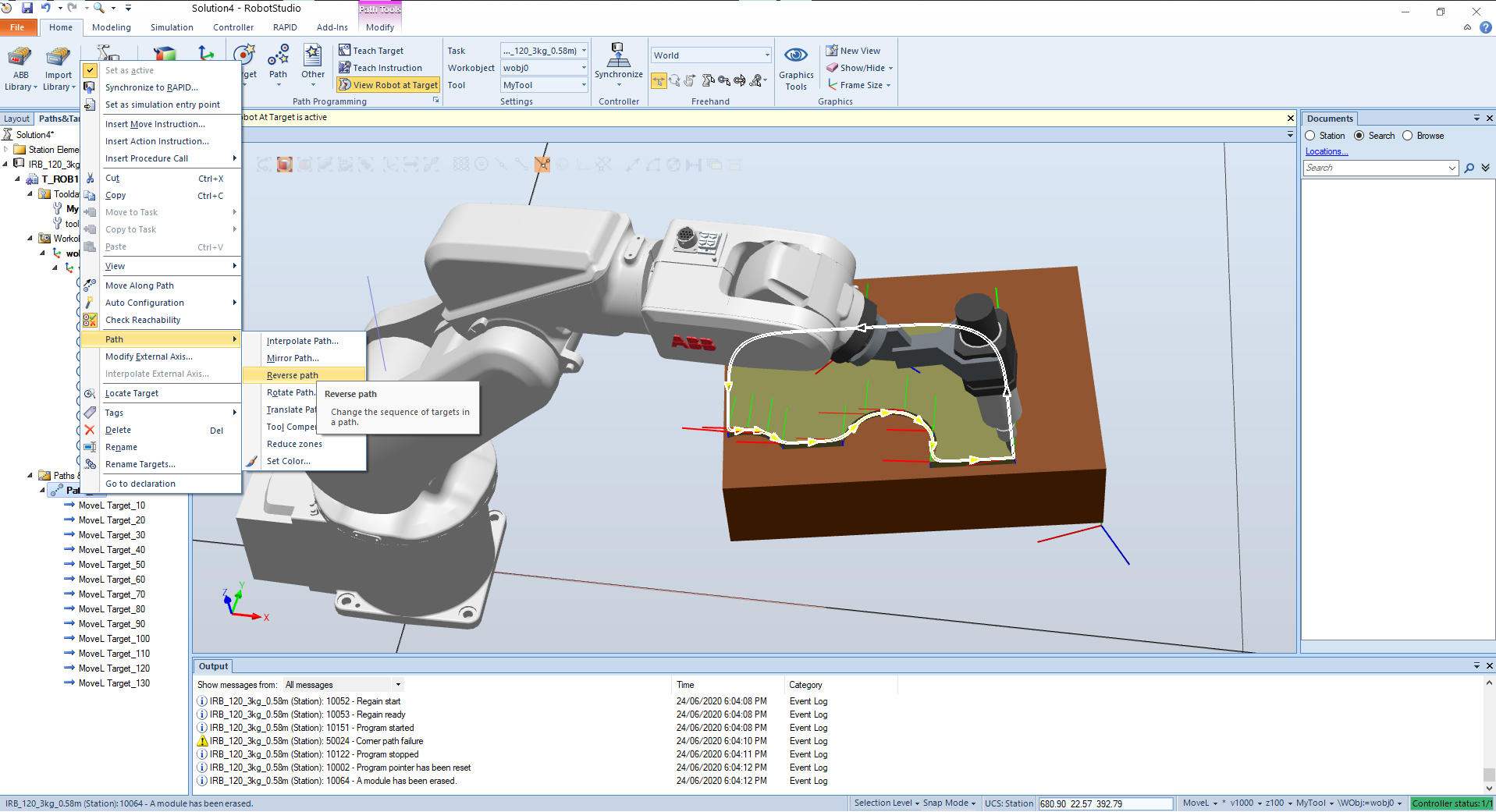Choose Set Color in path submenu

(288, 461)
